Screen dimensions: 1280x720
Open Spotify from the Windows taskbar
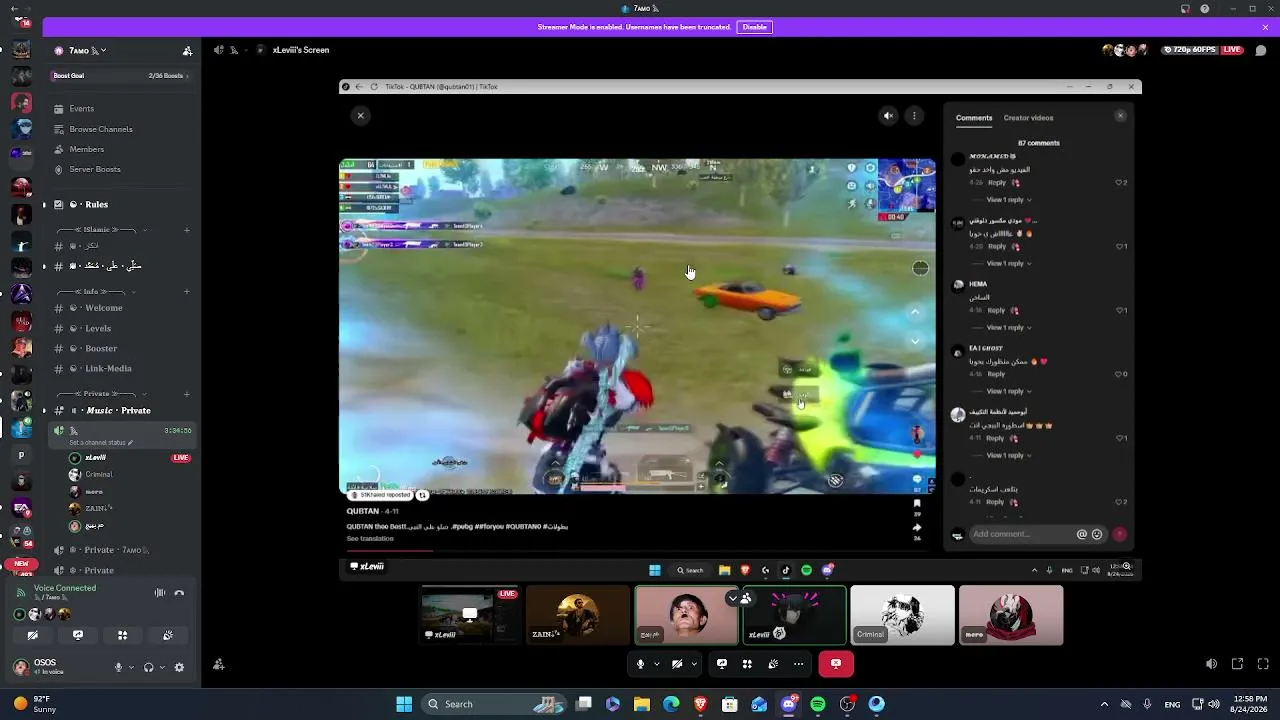[818, 704]
